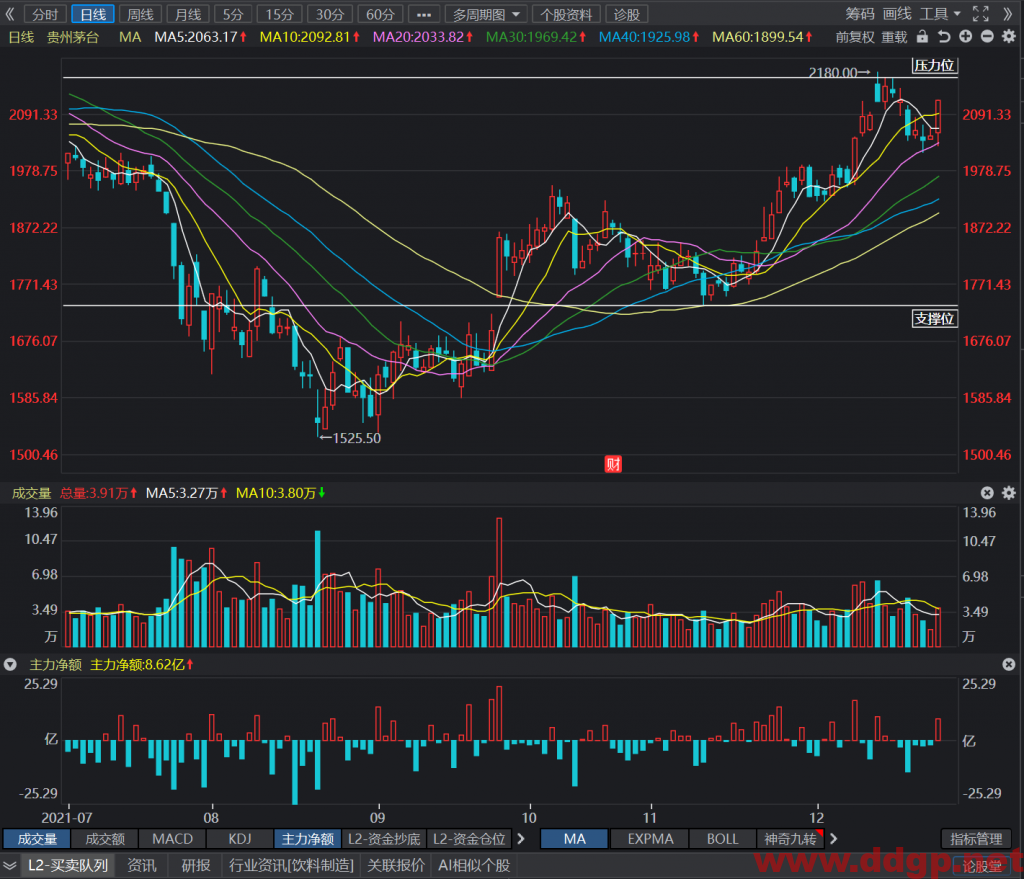Switch to 成交额 indicator tab

point(105,839)
